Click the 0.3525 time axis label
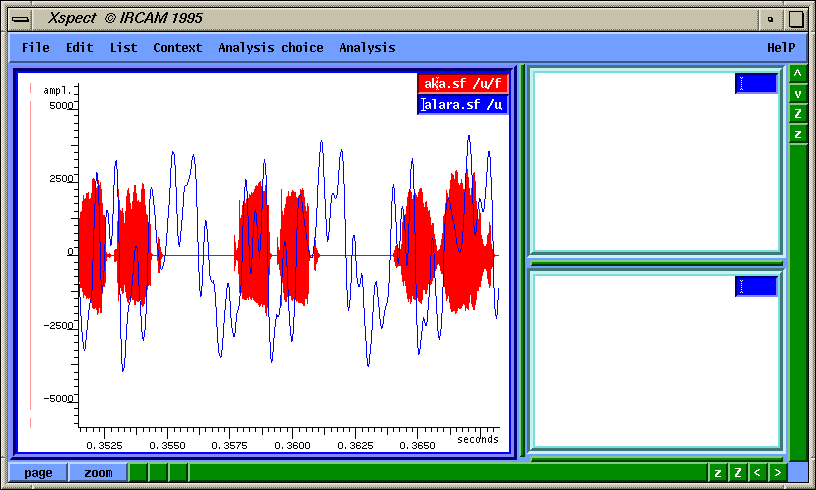Viewport: 816px width, 490px height. pyautogui.click(x=104, y=445)
